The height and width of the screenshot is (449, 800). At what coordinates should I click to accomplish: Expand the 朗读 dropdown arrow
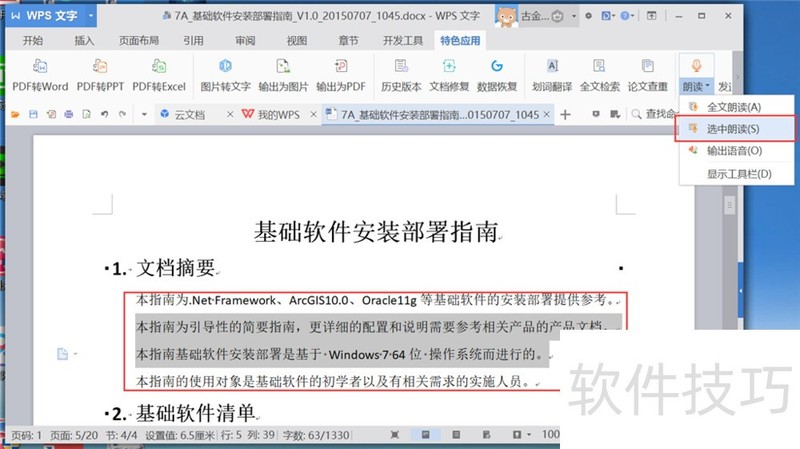click(708, 86)
